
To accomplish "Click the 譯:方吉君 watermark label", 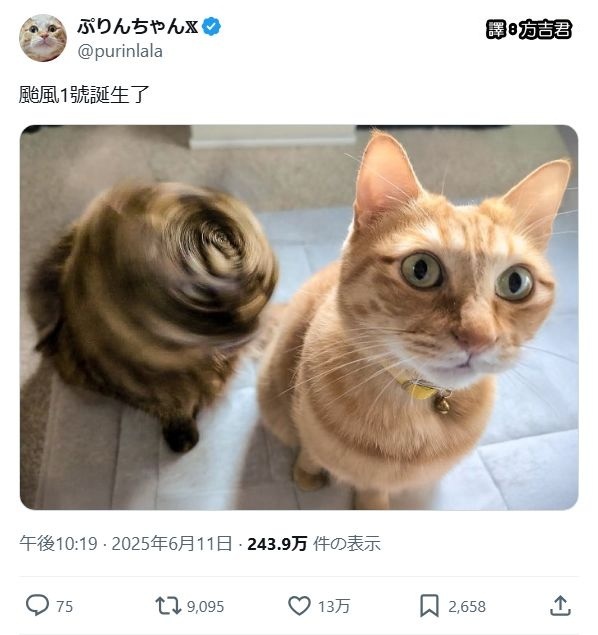I will point(529,30).
